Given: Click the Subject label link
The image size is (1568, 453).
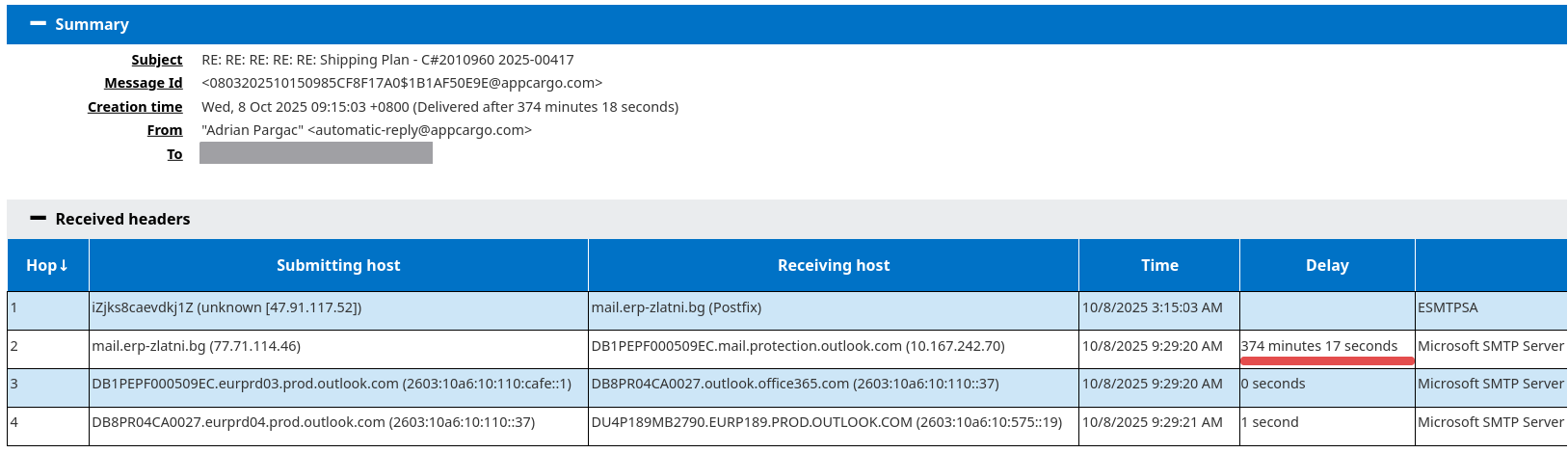Looking at the screenshot, I should (x=156, y=60).
